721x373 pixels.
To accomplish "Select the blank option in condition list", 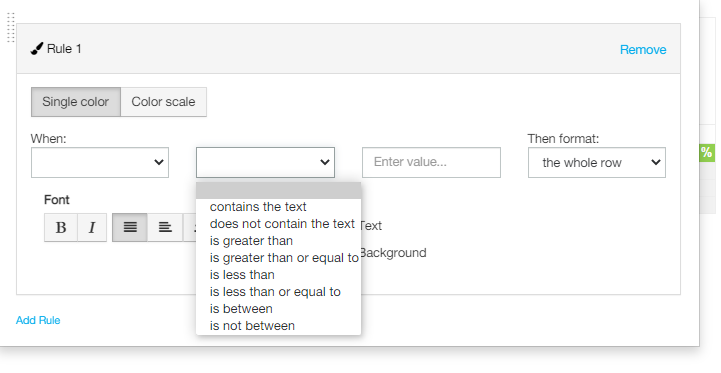I will pos(278,190).
